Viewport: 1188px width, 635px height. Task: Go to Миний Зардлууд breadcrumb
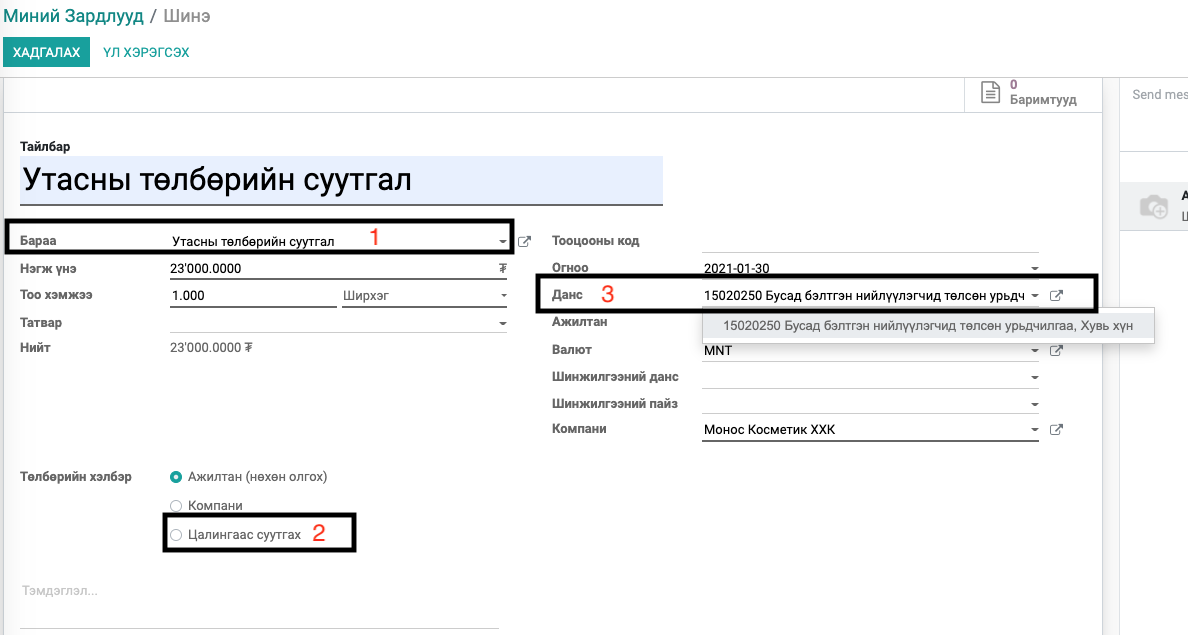click(73, 16)
